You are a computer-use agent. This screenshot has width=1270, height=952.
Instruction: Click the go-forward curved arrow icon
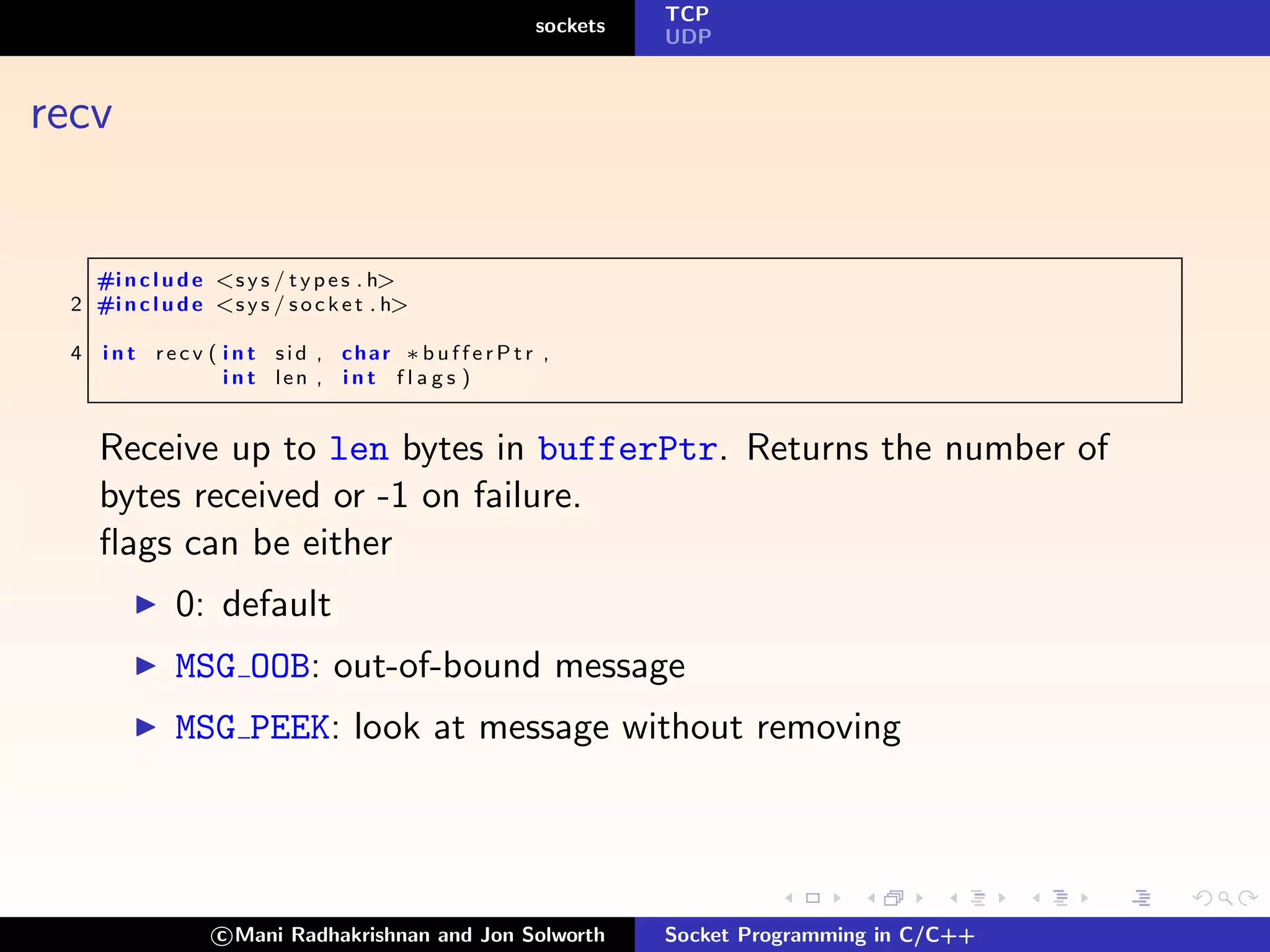coord(1248,898)
